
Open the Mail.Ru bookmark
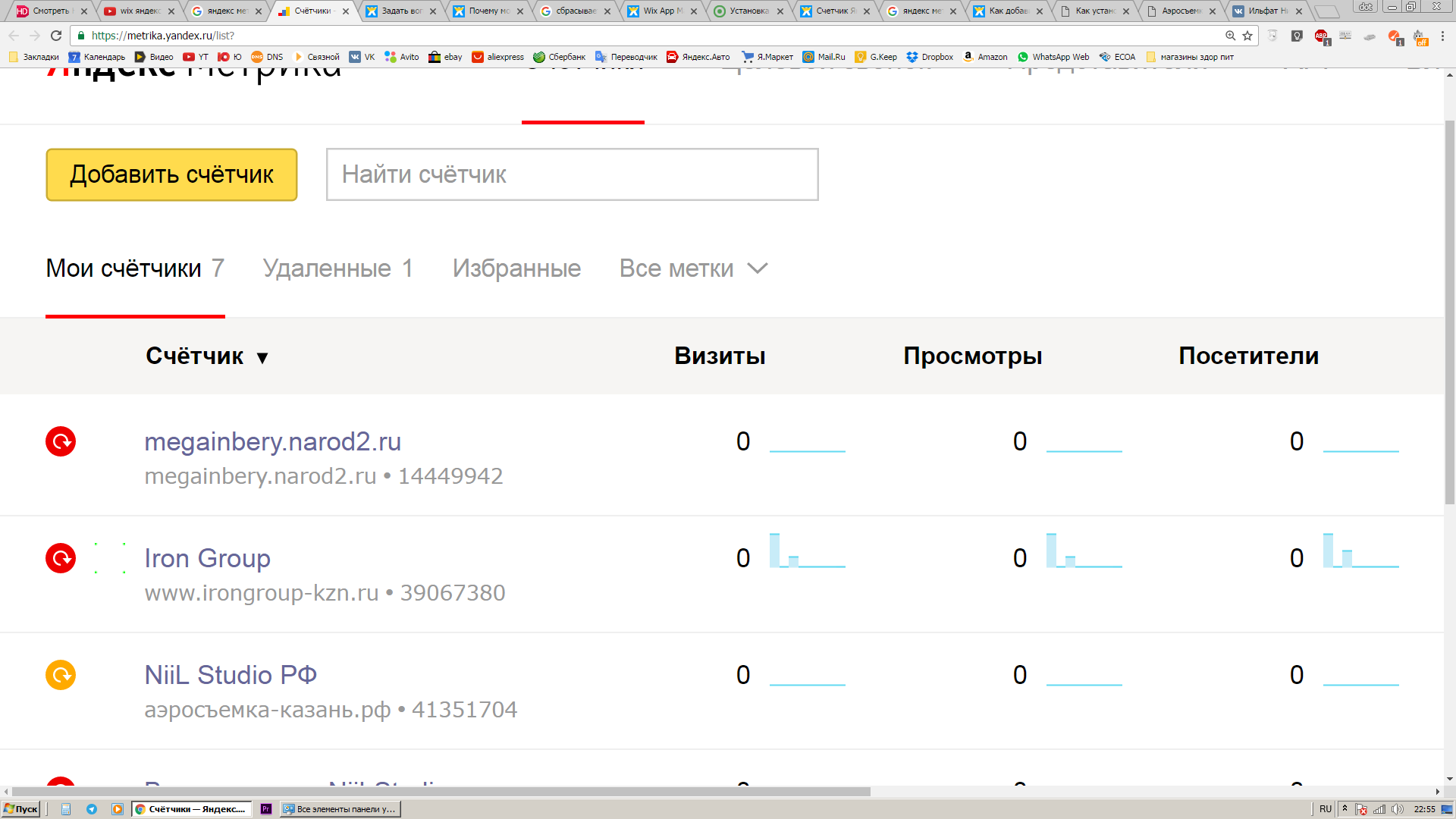(824, 57)
